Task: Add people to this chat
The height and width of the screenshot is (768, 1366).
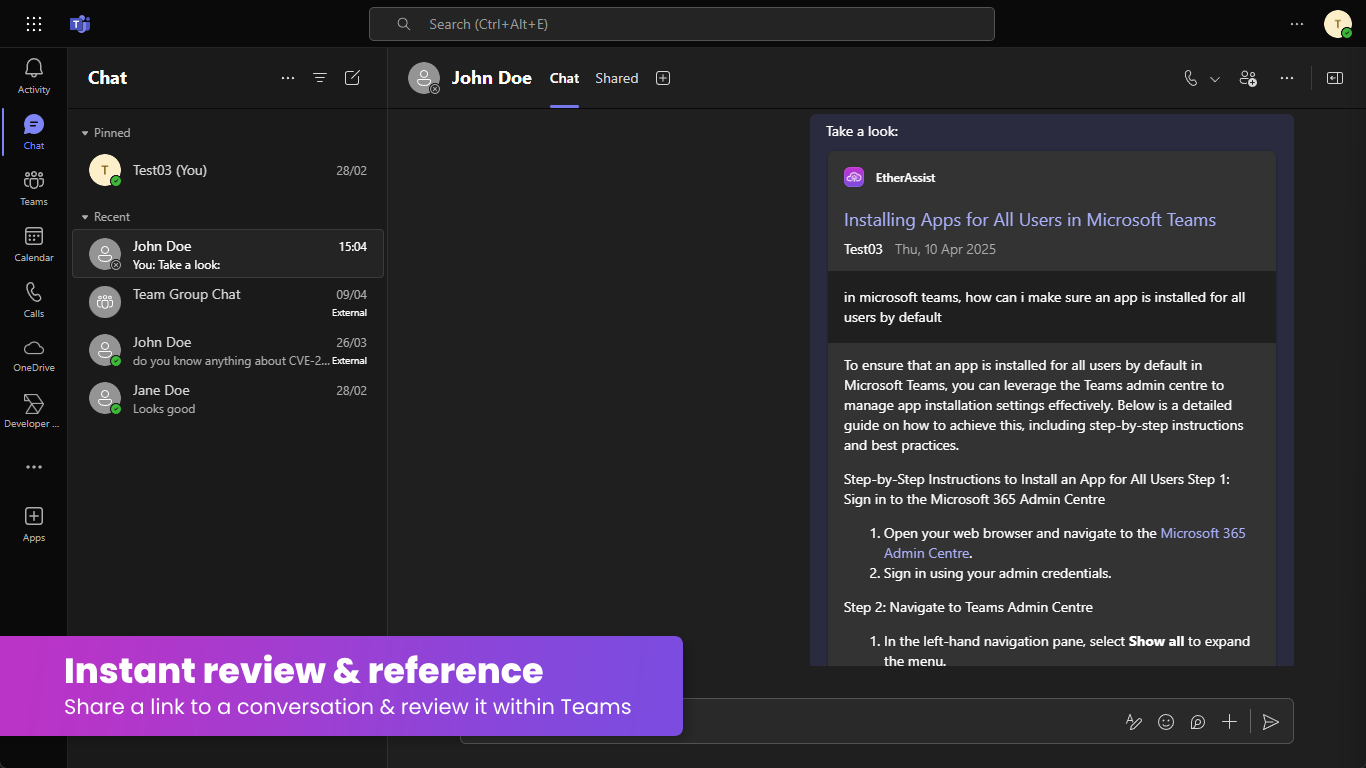Action: [x=1248, y=78]
